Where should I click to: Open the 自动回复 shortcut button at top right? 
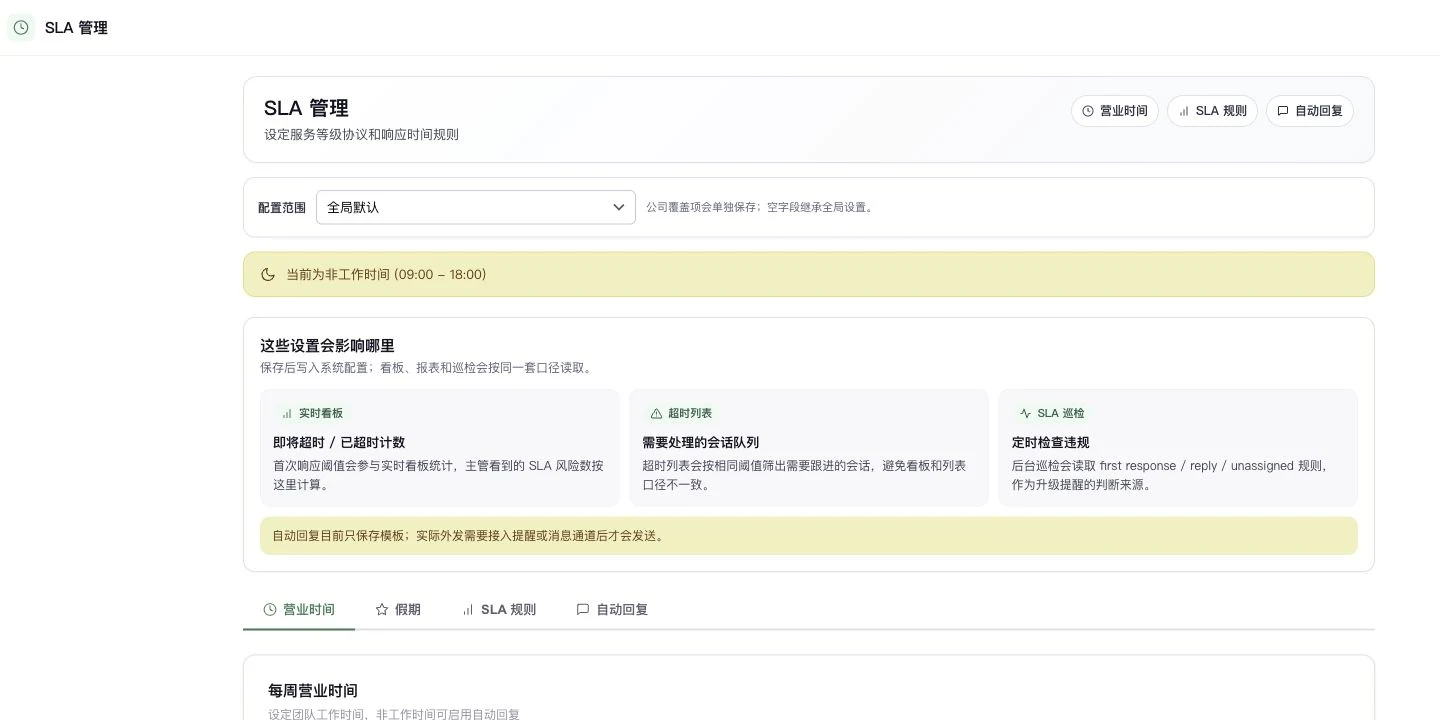click(x=1310, y=111)
